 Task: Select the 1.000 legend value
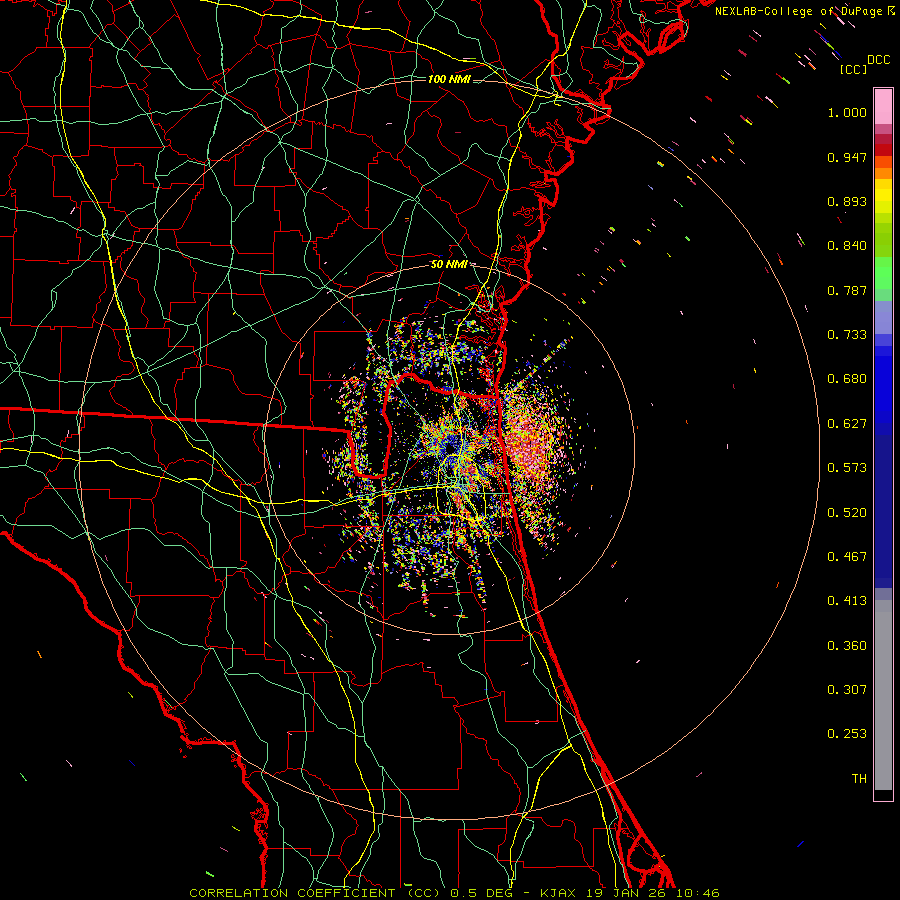[x=847, y=112]
